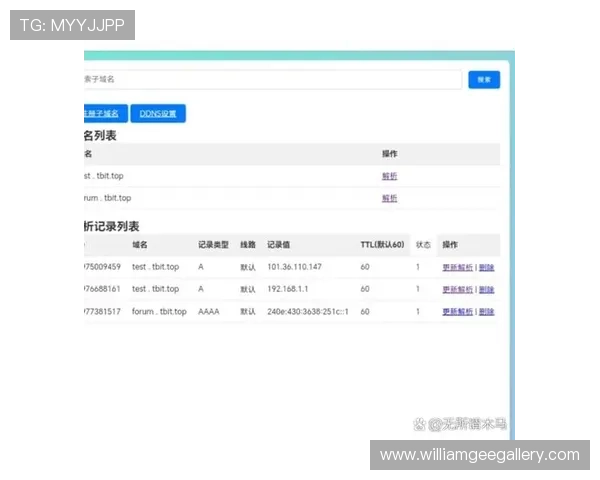The height and width of the screenshot is (480, 600).
Task: Delete the record for 101.36.110.147
Action: pyautogui.click(x=486, y=267)
